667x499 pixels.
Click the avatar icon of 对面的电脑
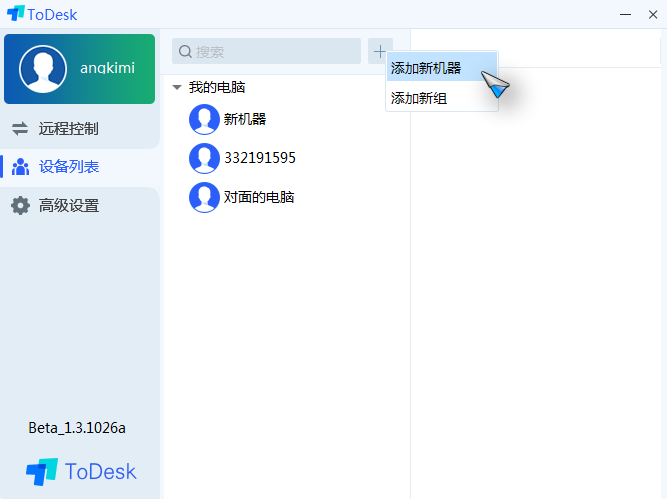(x=204, y=197)
